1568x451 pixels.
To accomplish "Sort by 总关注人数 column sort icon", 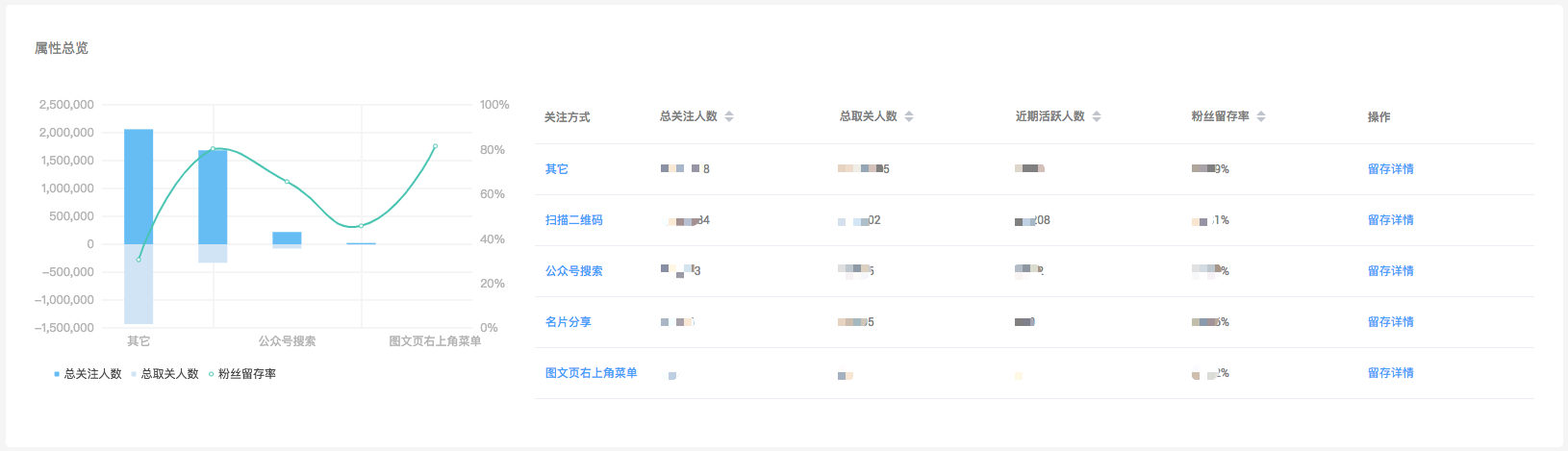I will pyautogui.click(x=729, y=116).
